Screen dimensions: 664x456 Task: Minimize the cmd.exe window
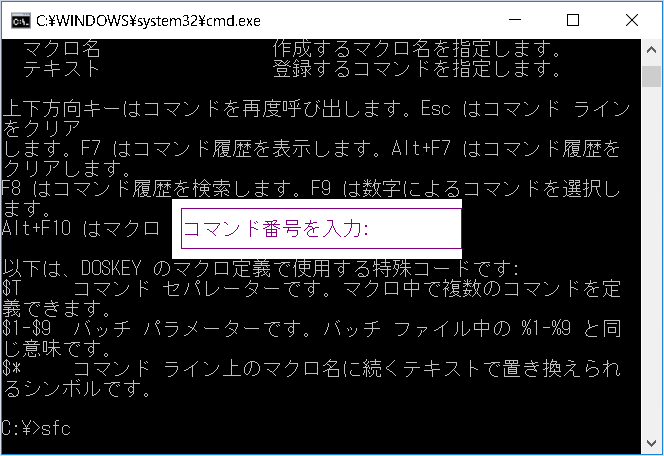point(515,20)
